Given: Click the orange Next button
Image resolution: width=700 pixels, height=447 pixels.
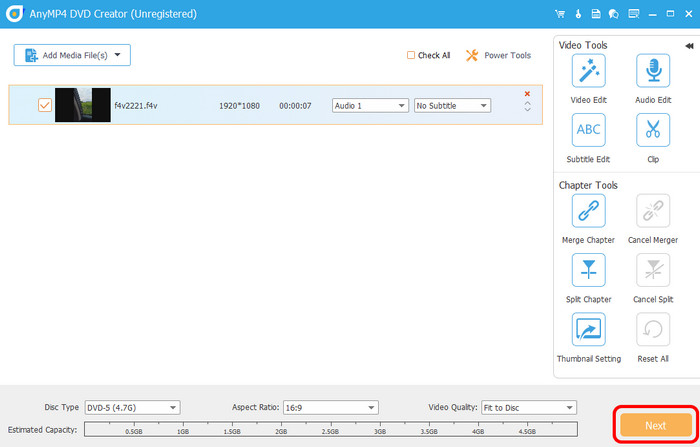Looking at the screenshot, I should 655,425.
